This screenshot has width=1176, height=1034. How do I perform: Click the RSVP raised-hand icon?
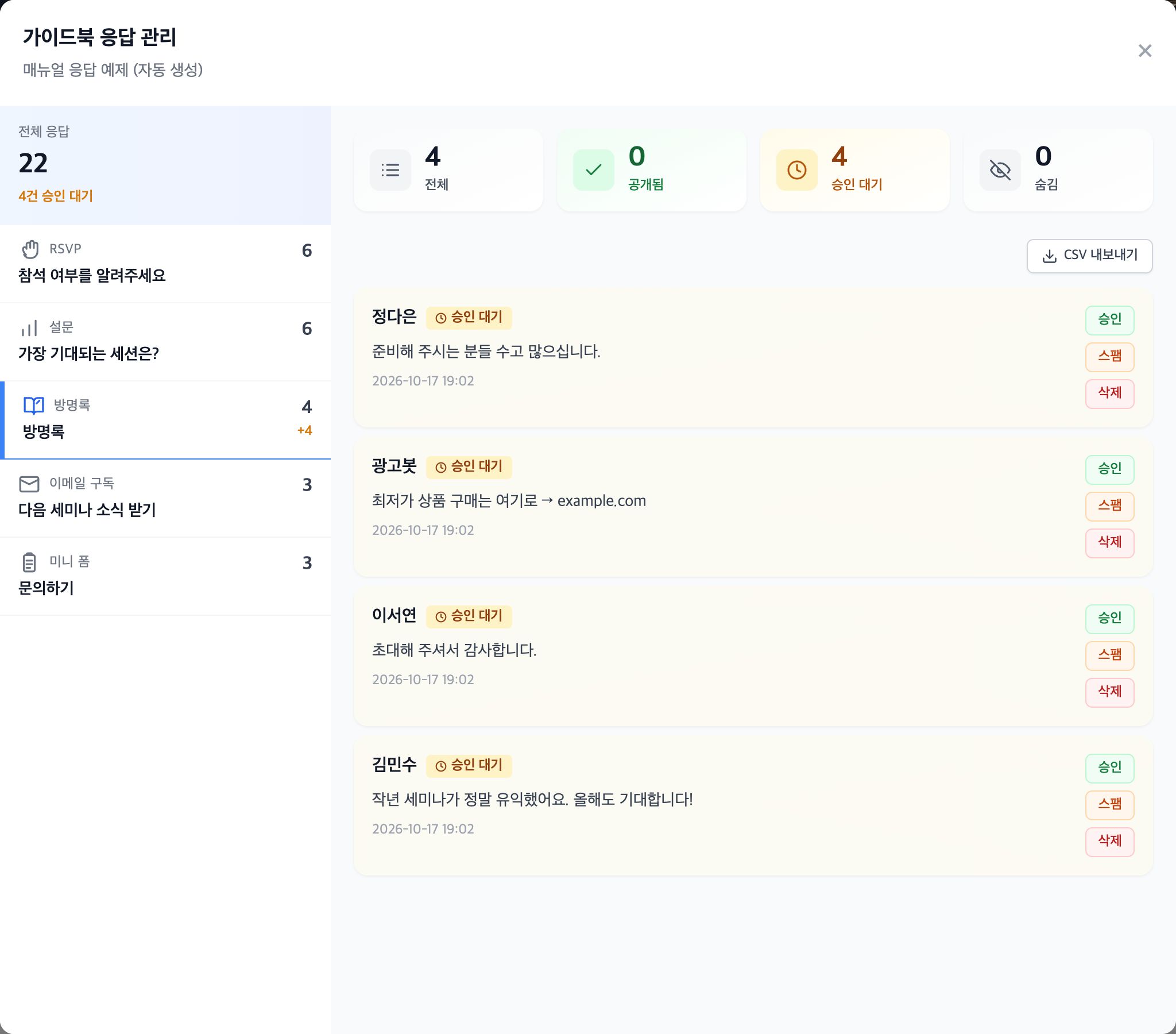[x=30, y=249]
